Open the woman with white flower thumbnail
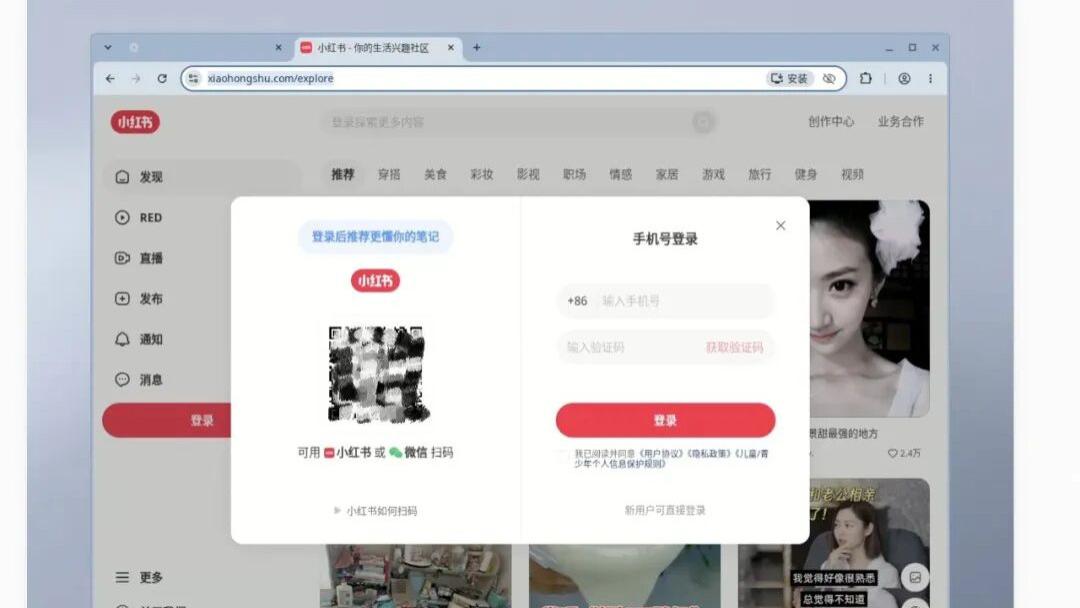The width and height of the screenshot is (1080, 608). pos(869,308)
